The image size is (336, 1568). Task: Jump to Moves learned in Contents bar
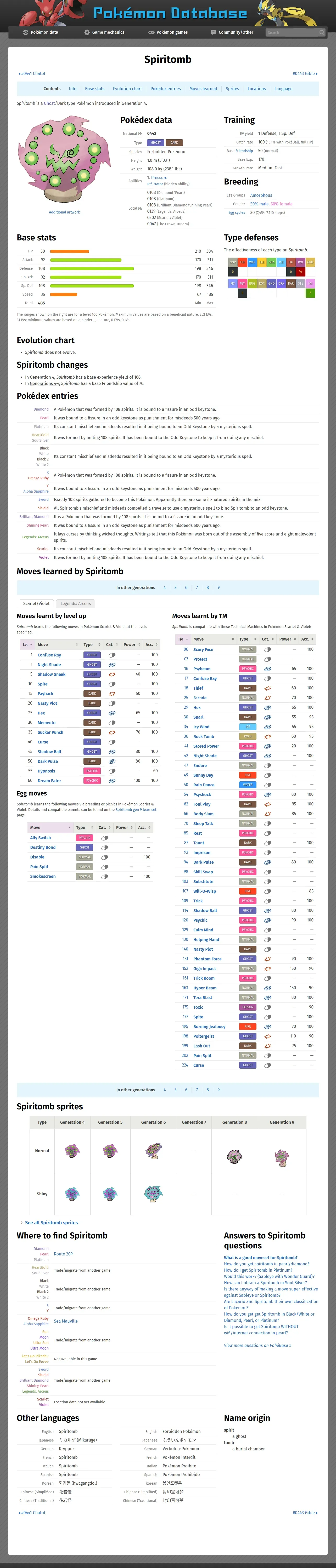[x=203, y=89]
